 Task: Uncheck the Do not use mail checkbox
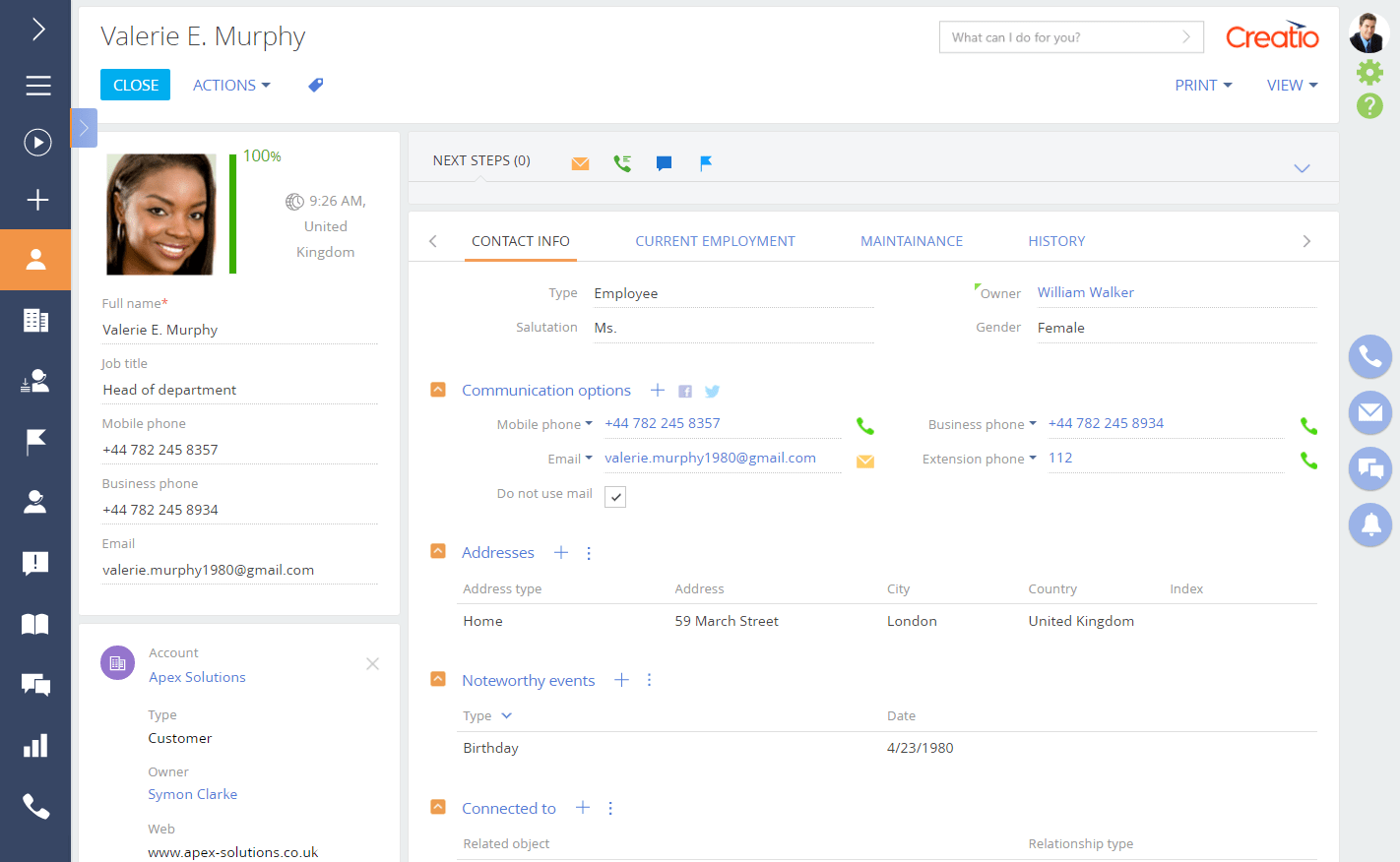coord(615,497)
